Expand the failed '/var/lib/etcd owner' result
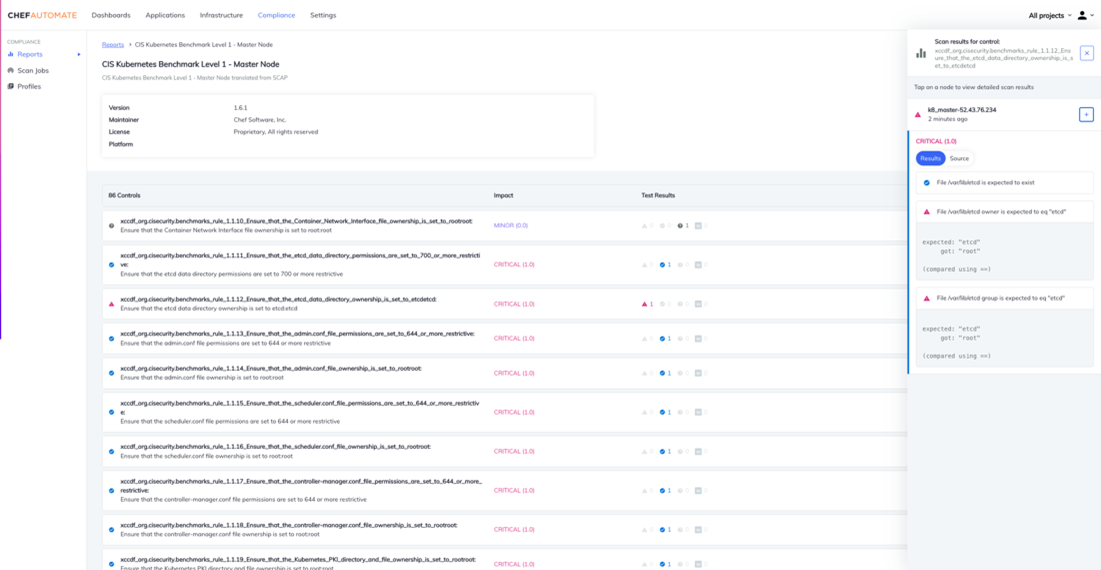The width and height of the screenshot is (1101, 570). [1004, 212]
